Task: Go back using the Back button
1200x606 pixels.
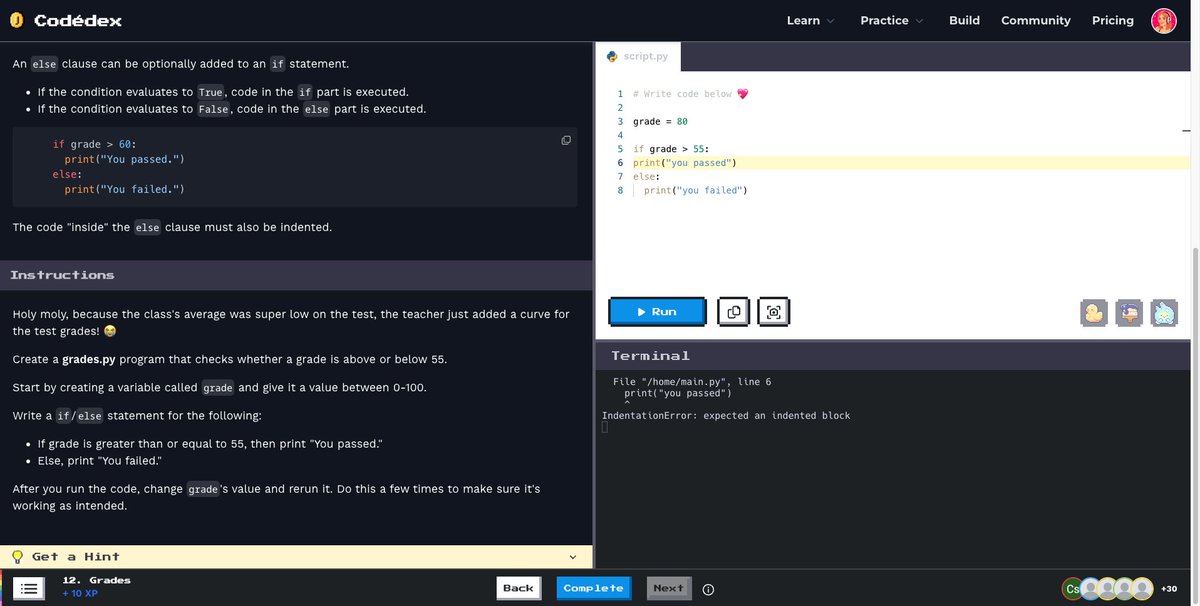Action: 518,586
